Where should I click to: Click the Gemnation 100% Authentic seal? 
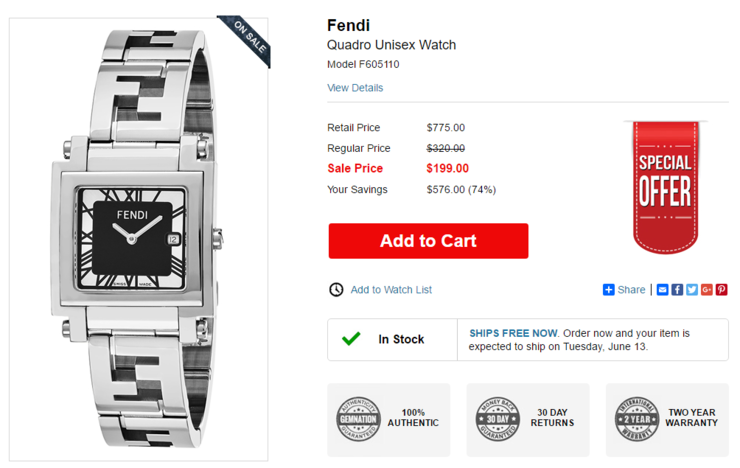click(358, 418)
